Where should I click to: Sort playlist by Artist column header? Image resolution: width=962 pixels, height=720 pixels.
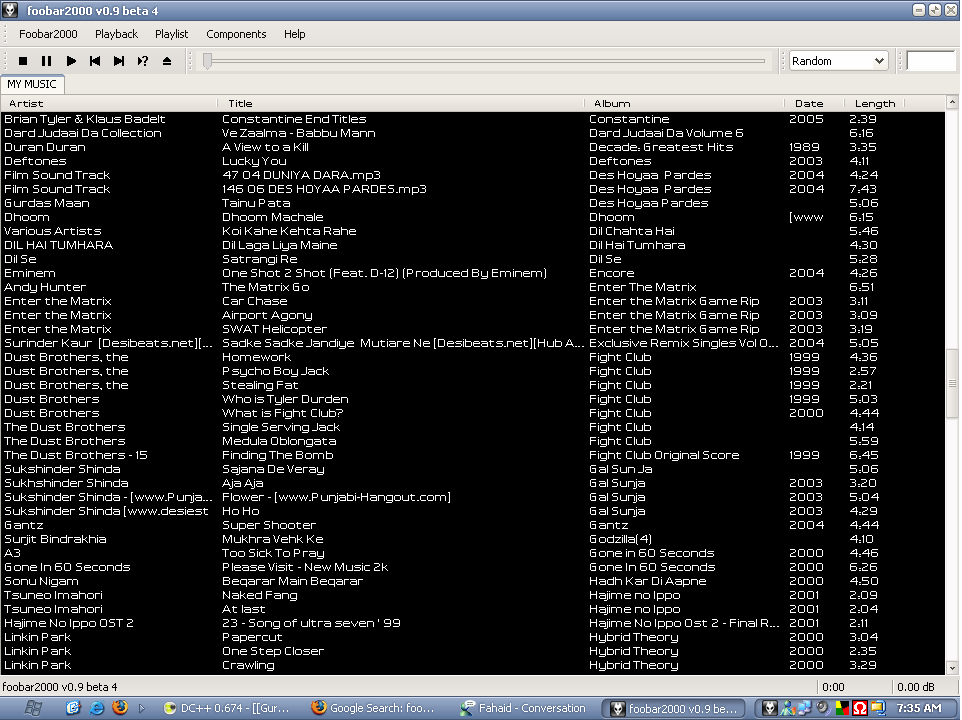[109, 104]
